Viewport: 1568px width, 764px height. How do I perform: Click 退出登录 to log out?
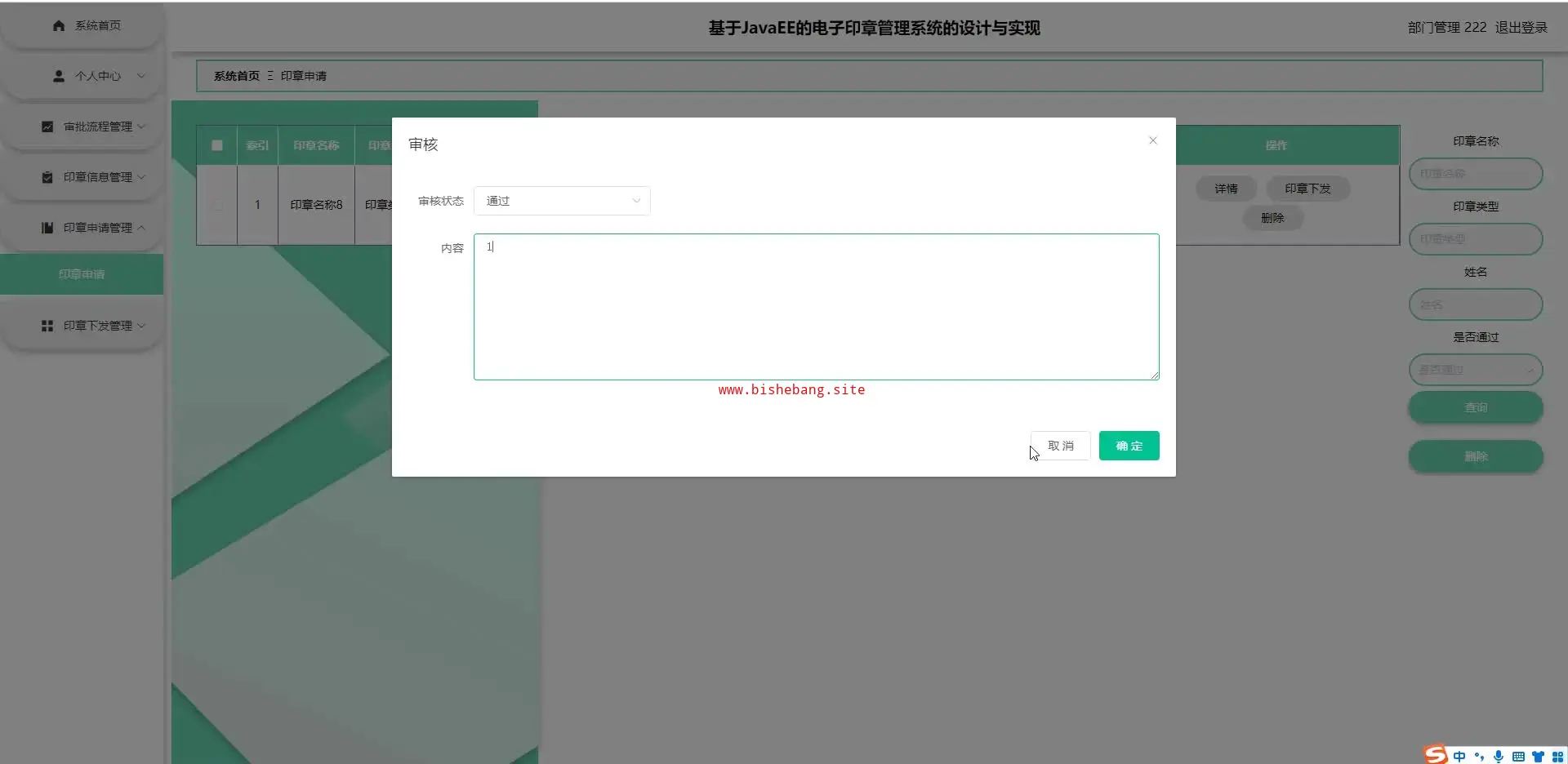tap(1521, 28)
